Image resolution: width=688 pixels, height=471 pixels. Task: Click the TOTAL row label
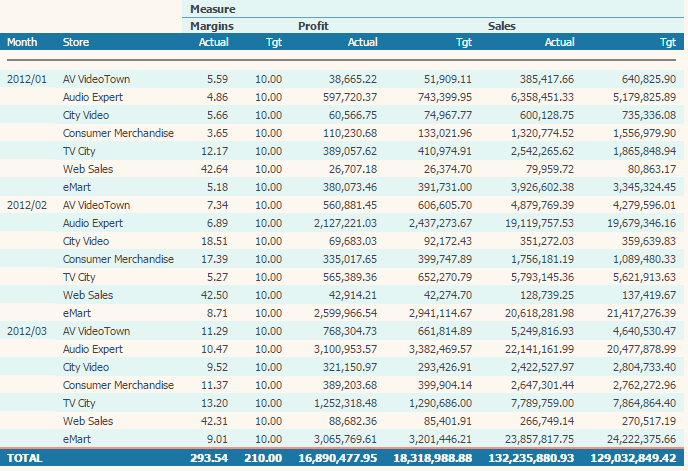click(x=26, y=458)
